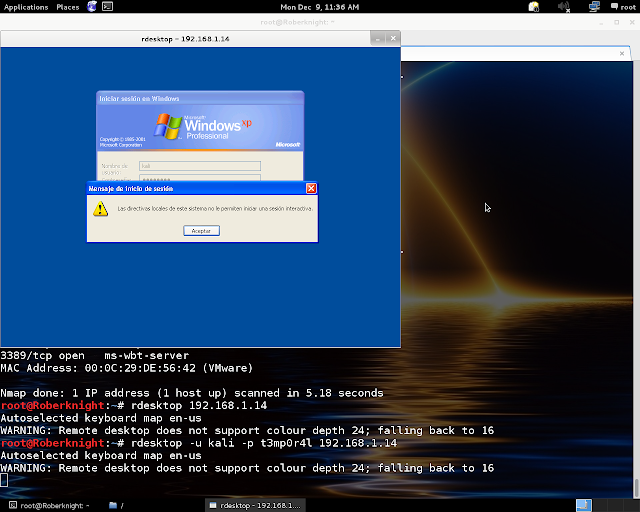The image size is (640, 512).
Task: Minimize the rdesktop window
Action: click(378, 39)
